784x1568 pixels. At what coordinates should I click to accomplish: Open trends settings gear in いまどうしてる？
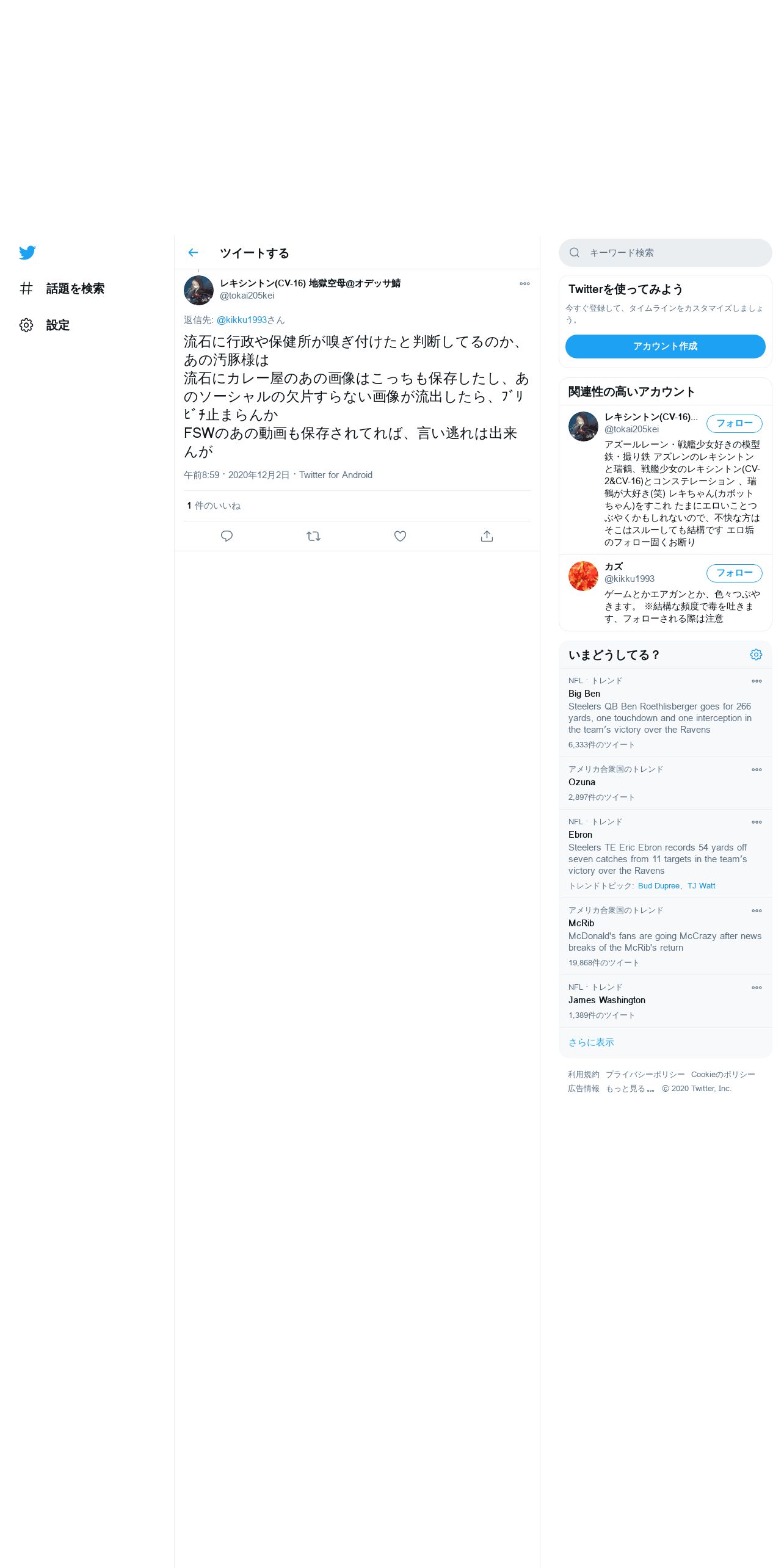click(x=756, y=655)
